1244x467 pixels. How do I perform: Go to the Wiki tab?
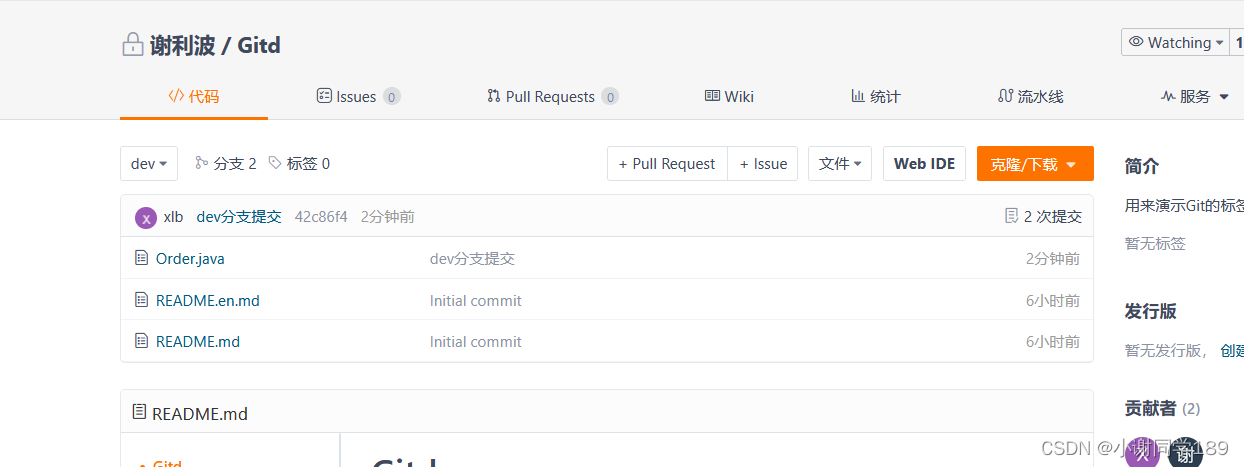[x=729, y=97]
